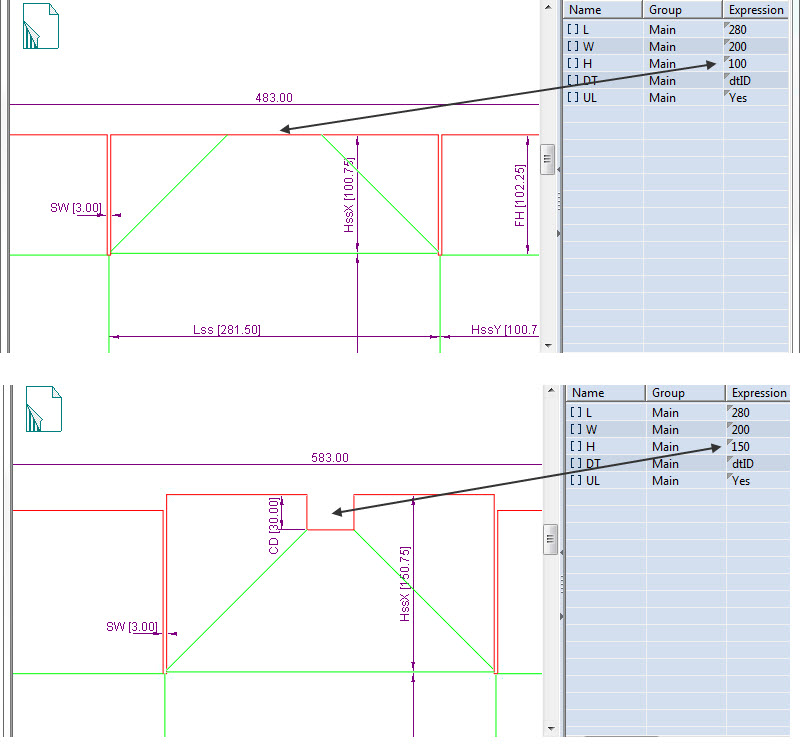This screenshot has width=800, height=749.
Task: Collapse panel with left splitter arrow beside 483.00 drawing
Action: coord(558,170)
